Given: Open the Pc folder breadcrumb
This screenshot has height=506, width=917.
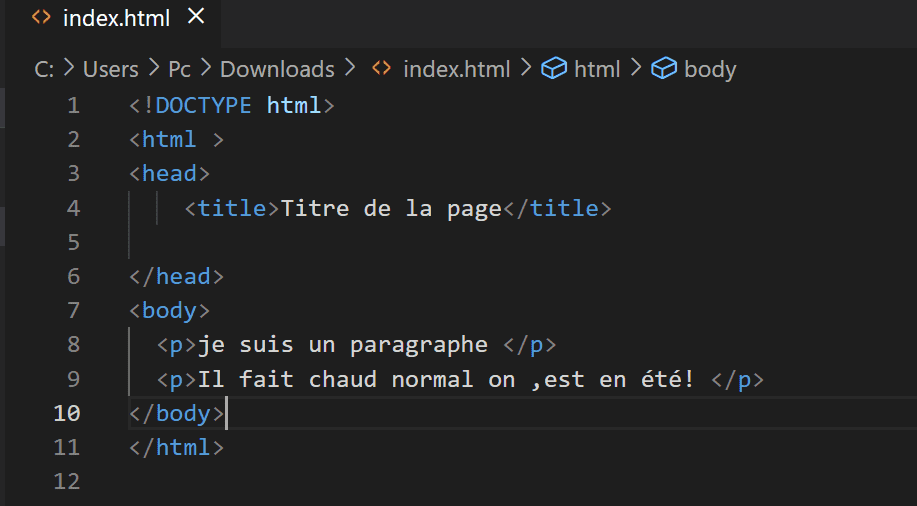Looking at the screenshot, I should point(180,70).
